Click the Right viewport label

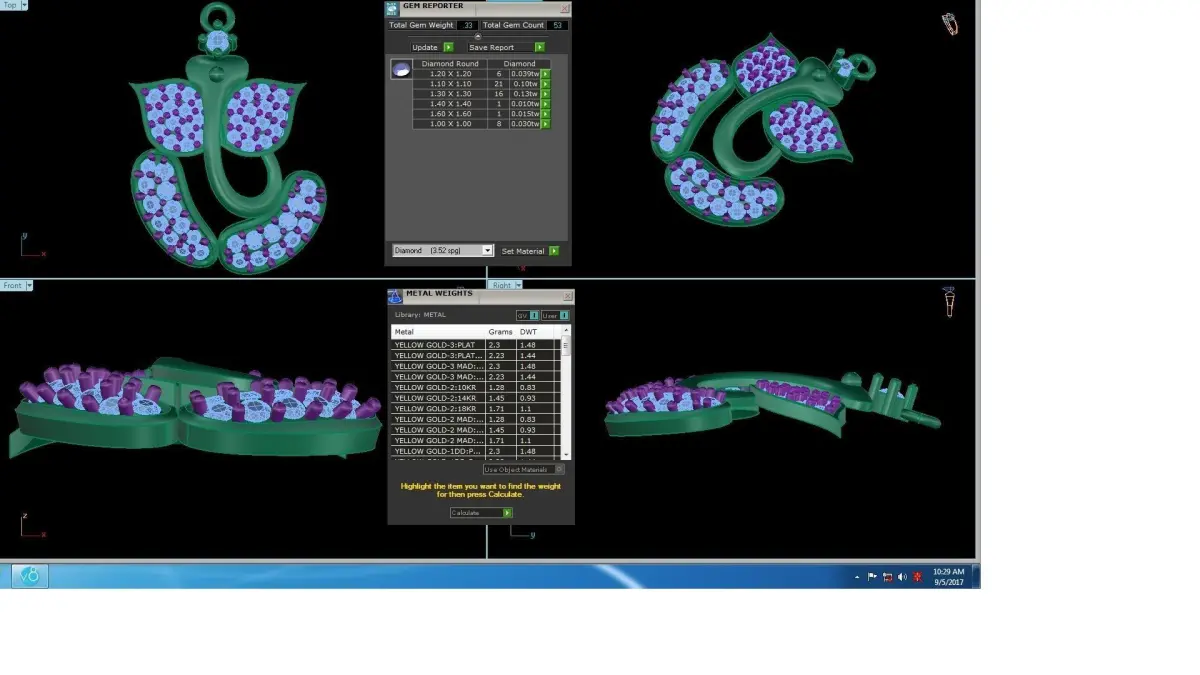501,285
